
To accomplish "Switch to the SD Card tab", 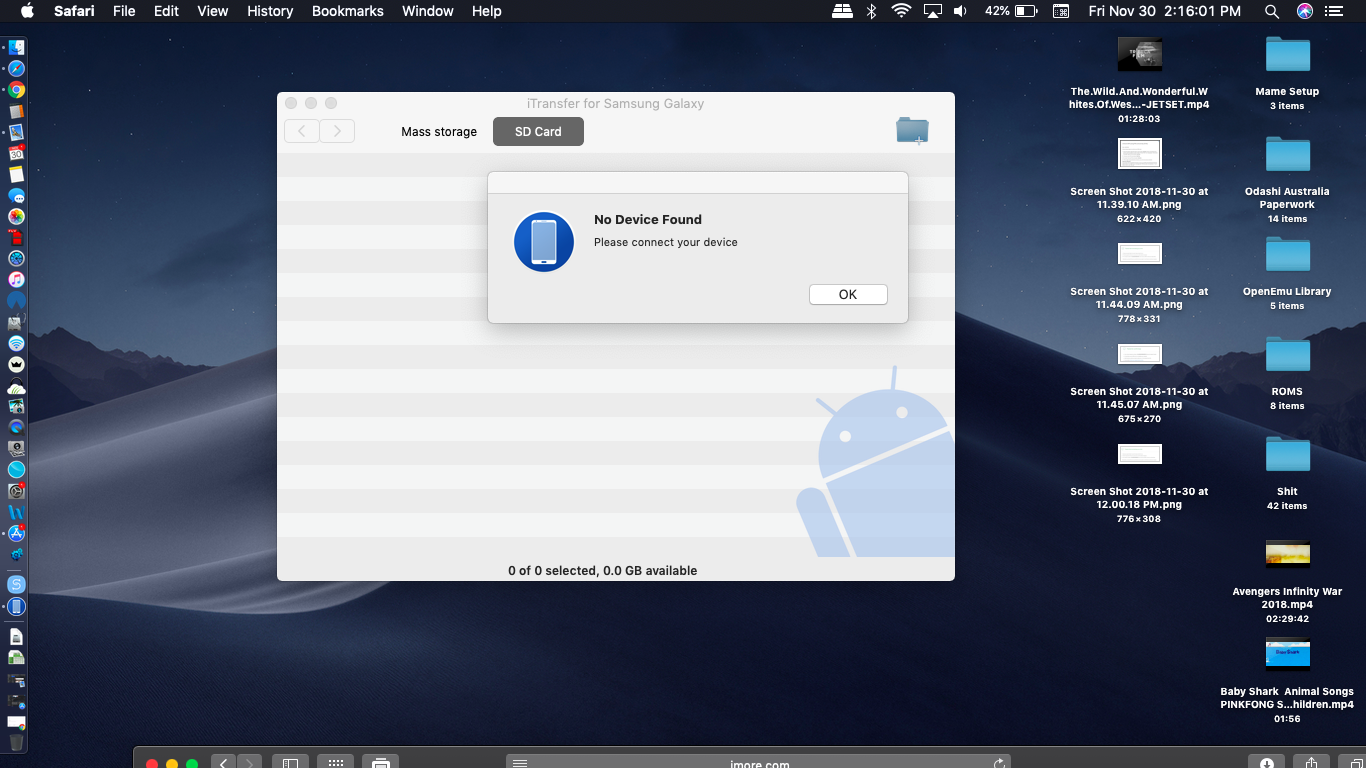I will (x=538, y=132).
